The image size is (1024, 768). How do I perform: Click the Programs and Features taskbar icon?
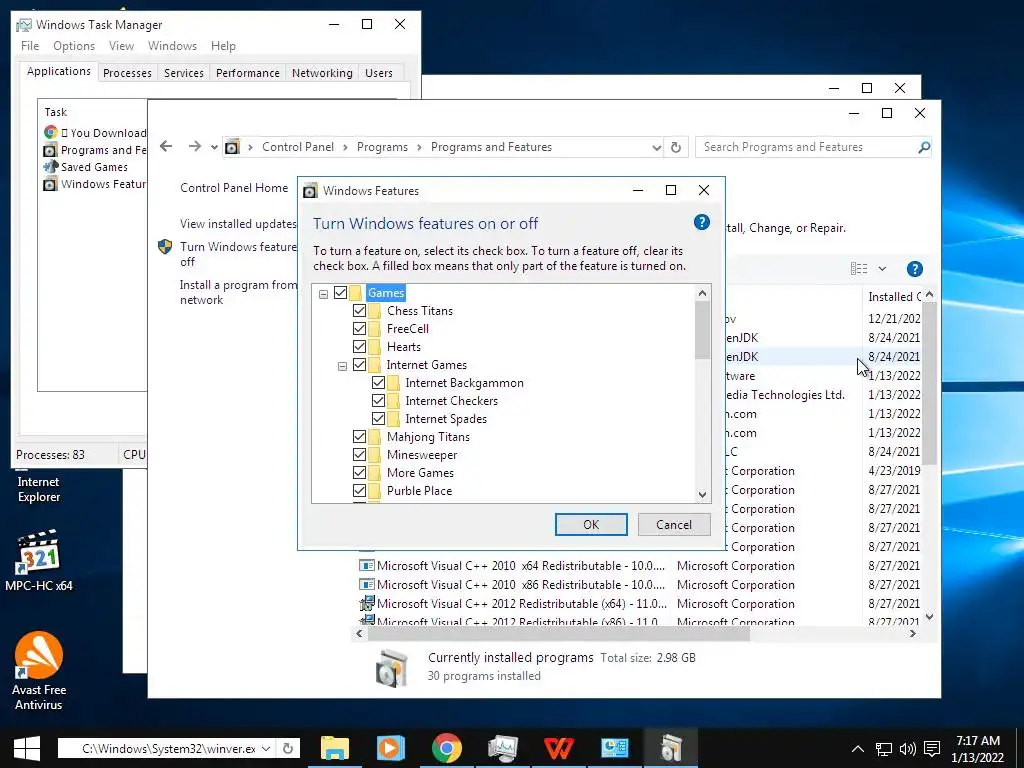[671, 748]
